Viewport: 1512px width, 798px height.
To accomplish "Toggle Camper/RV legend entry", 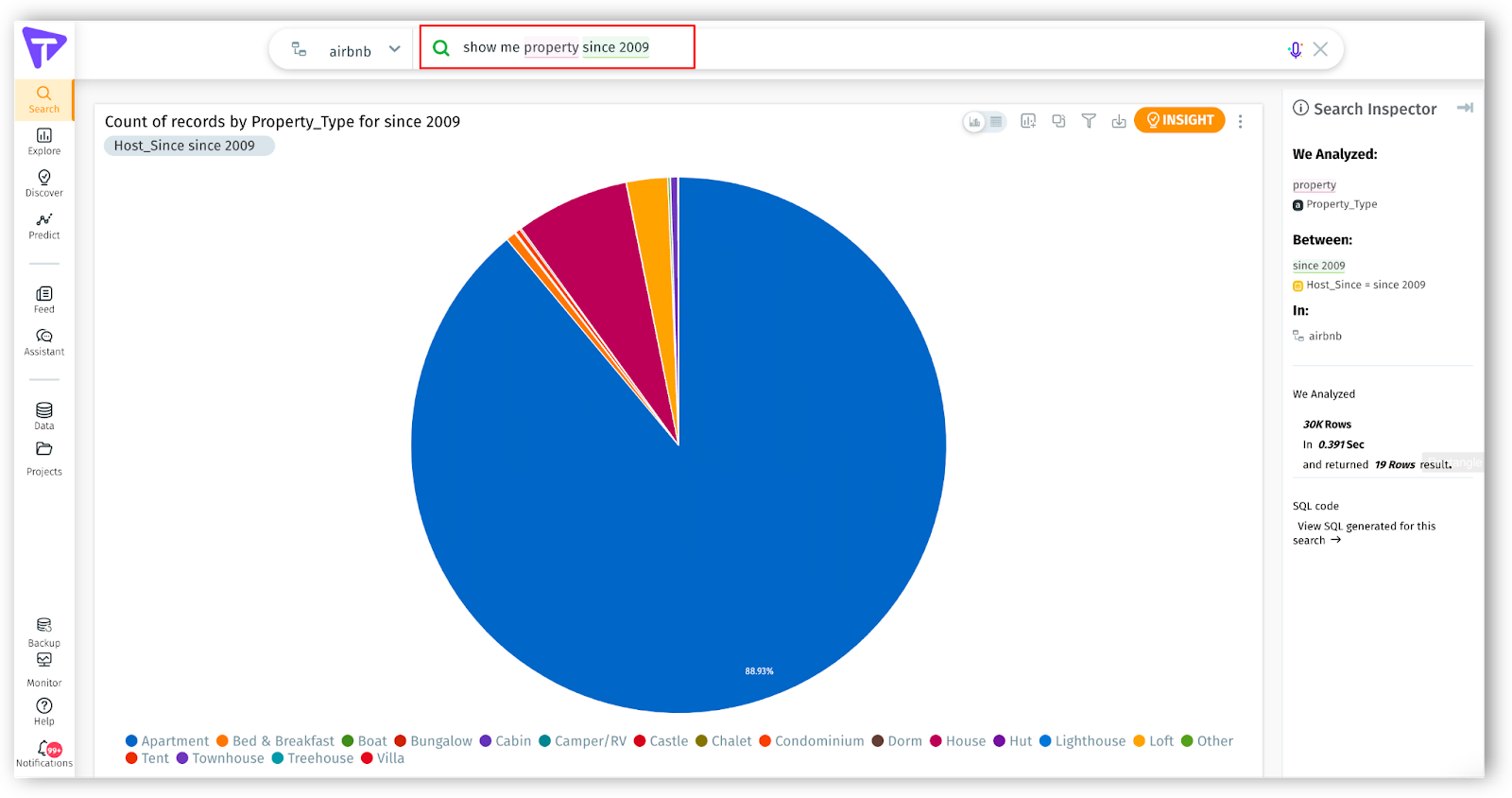I will (x=583, y=741).
